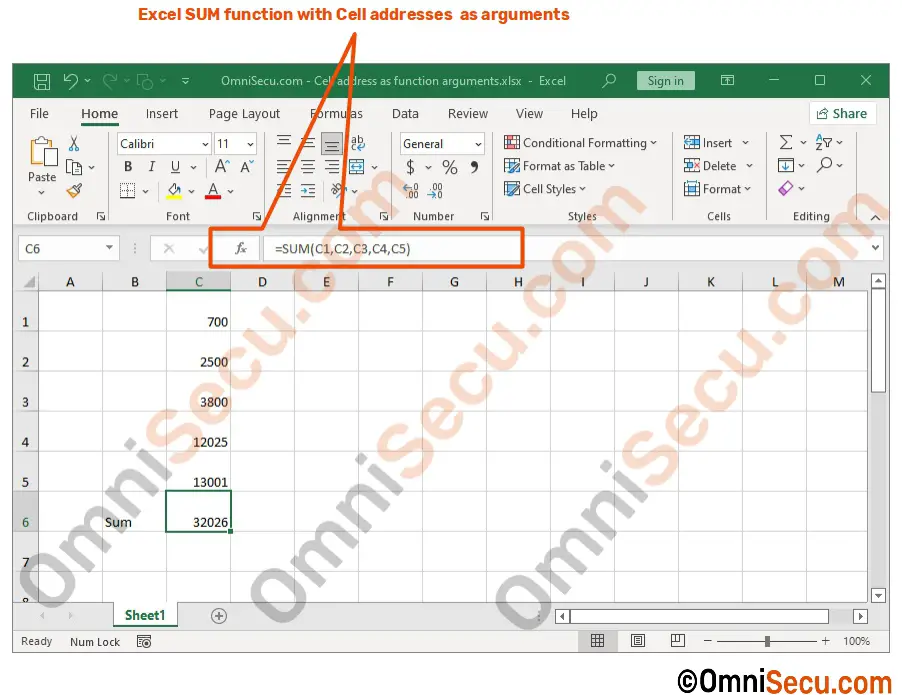Undo the last action
Viewport: 902px width, 695px height.
pos(71,81)
